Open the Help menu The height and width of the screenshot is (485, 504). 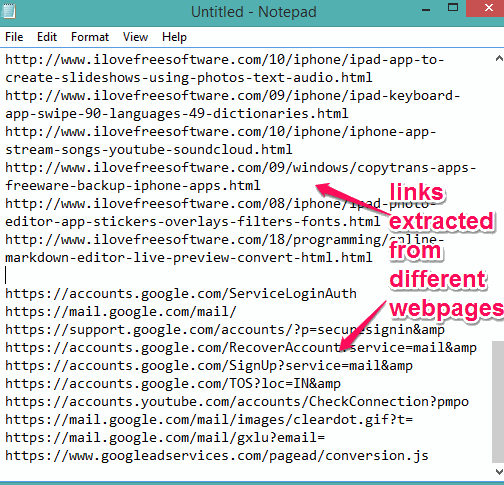[174, 37]
